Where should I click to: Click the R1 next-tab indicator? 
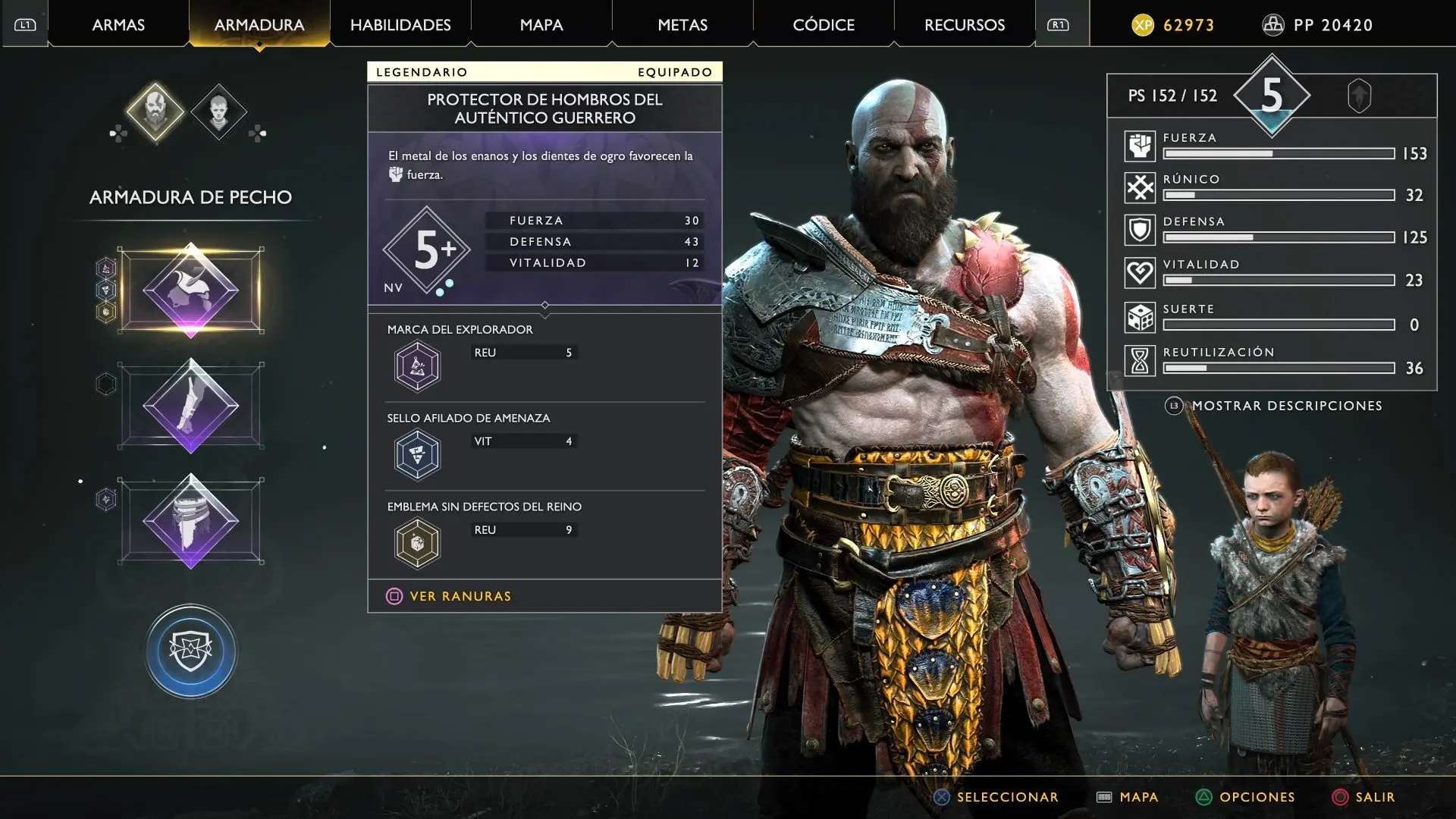pyautogui.click(x=1059, y=25)
